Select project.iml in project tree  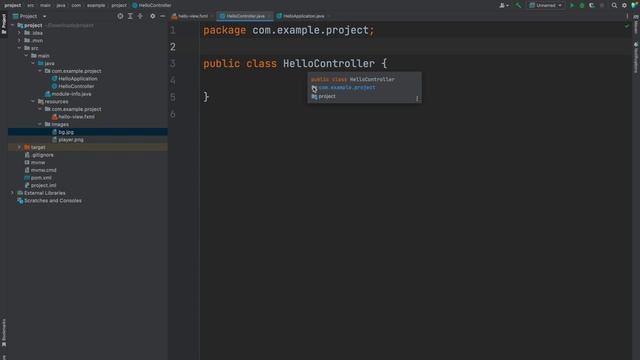pos(43,185)
